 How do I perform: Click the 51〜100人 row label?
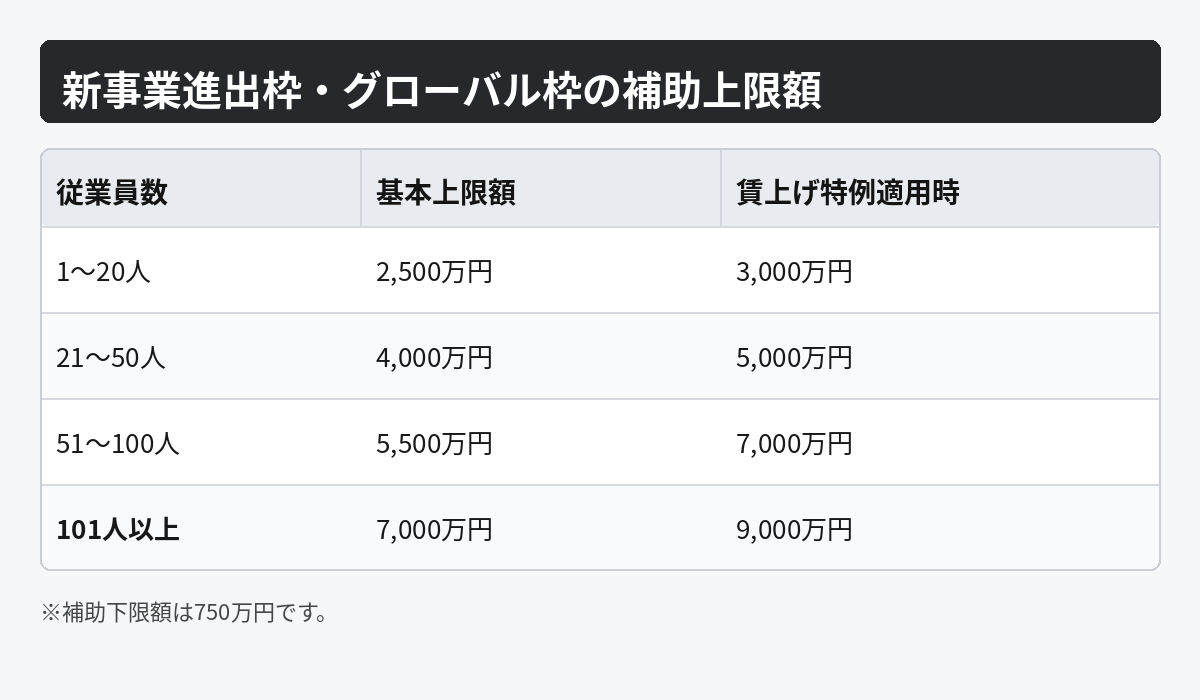pyautogui.click(x=118, y=444)
